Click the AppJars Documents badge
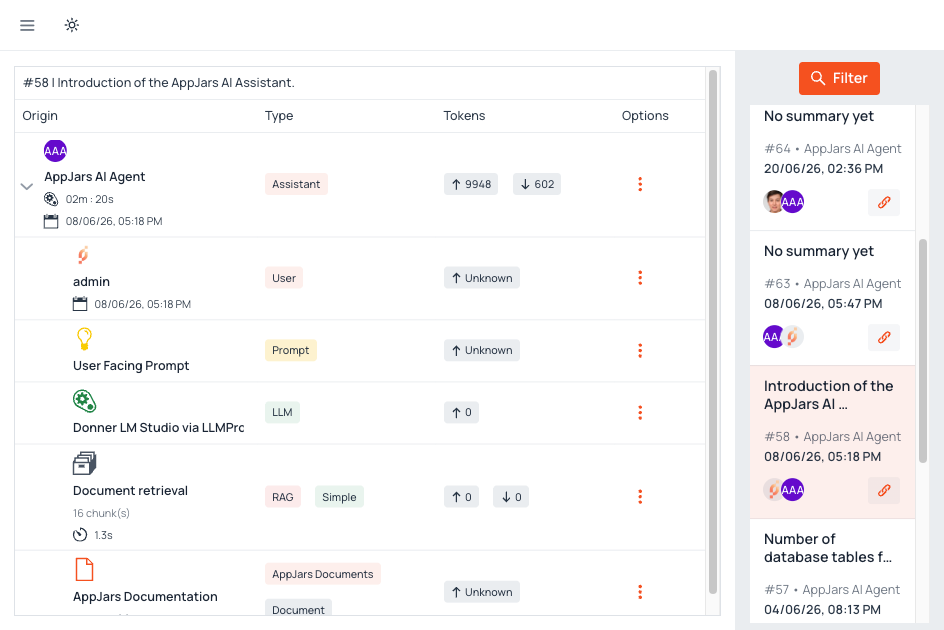Image resolution: width=944 pixels, height=630 pixels. (x=323, y=574)
